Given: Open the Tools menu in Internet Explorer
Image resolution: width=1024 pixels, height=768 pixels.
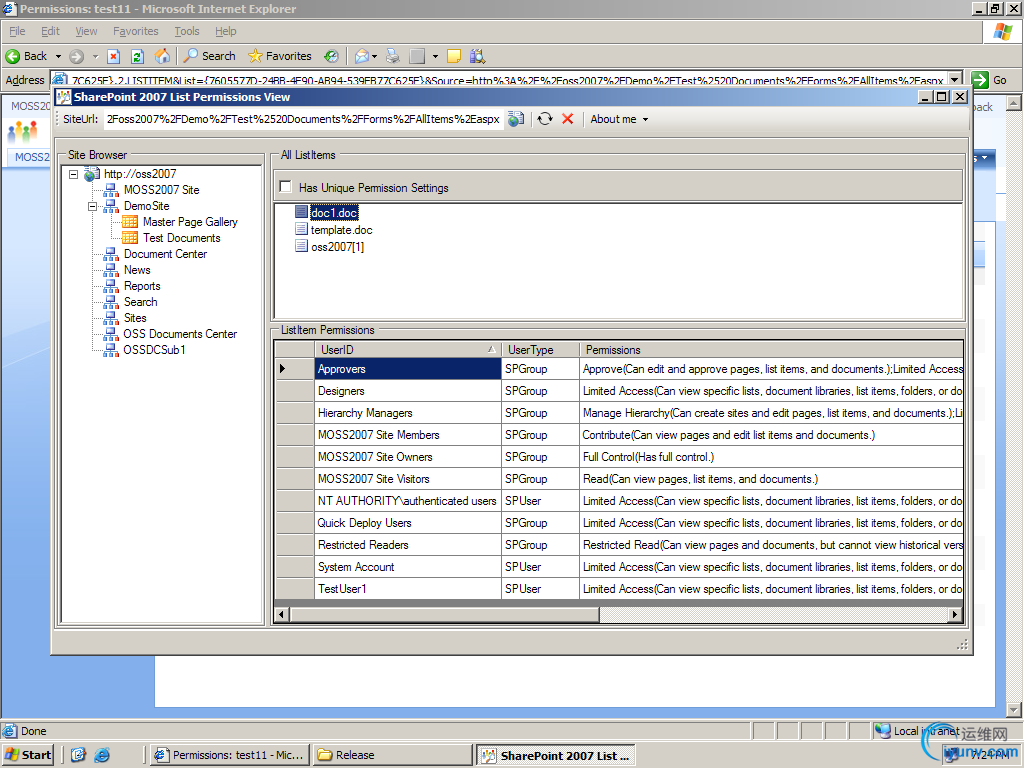Looking at the screenshot, I should 186,32.
